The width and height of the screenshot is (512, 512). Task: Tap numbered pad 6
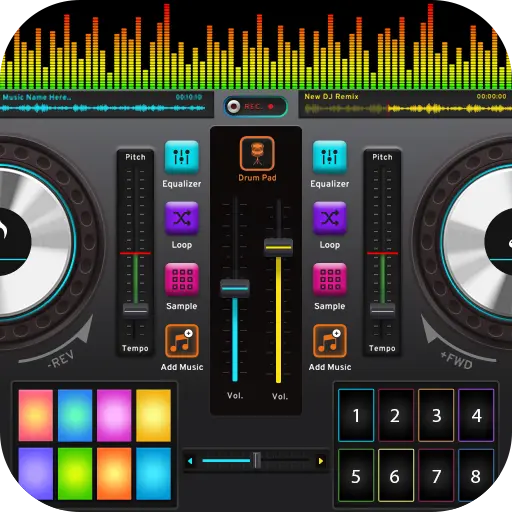(x=396, y=475)
